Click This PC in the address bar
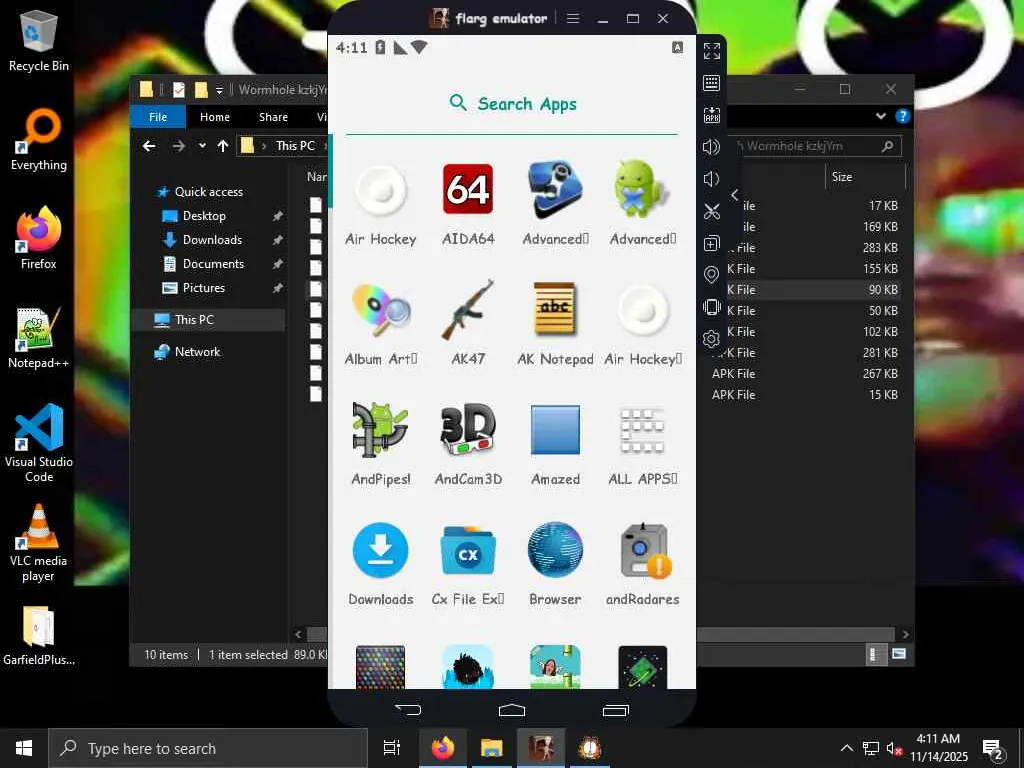 pos(295,146)
